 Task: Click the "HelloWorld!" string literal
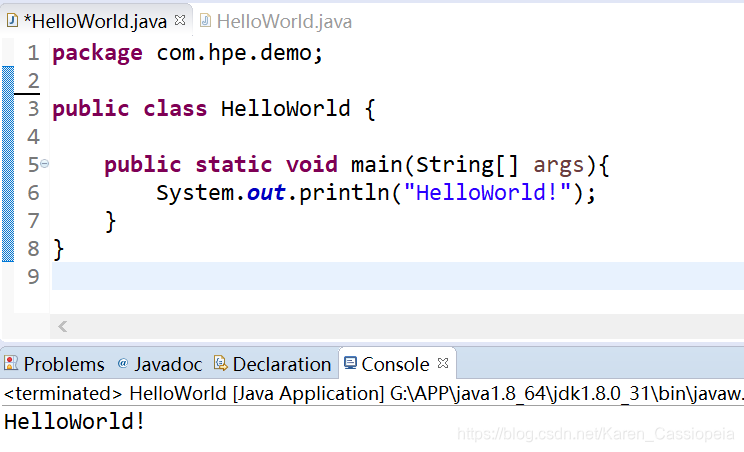pyautogui.click(x=487, y=193)
